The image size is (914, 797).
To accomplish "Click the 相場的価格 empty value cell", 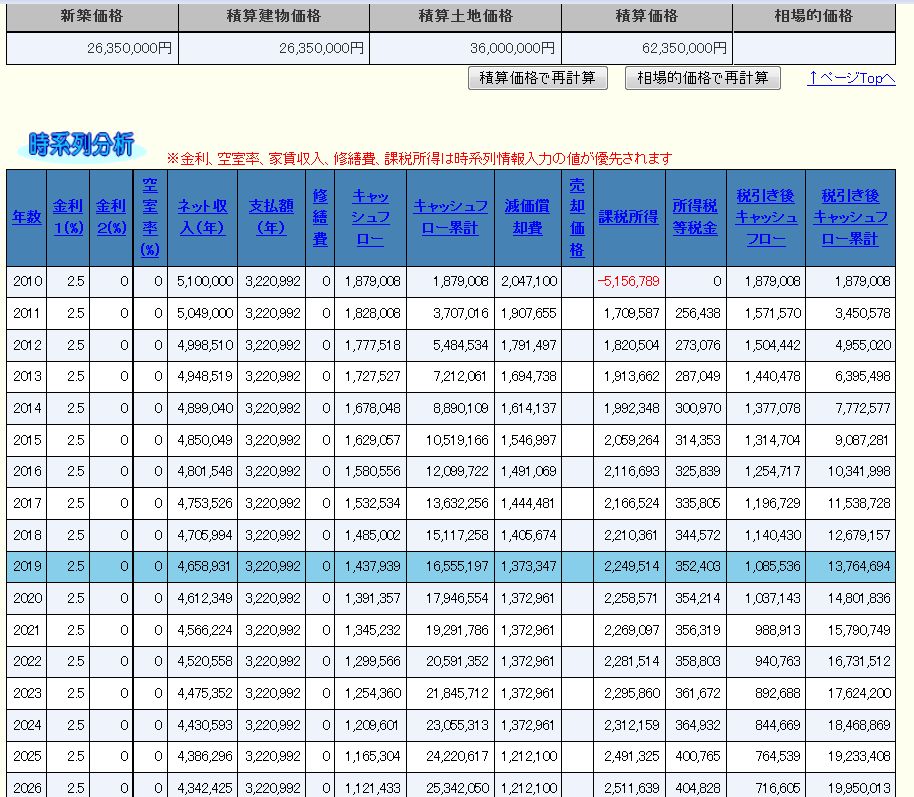I will coord(813,48).
